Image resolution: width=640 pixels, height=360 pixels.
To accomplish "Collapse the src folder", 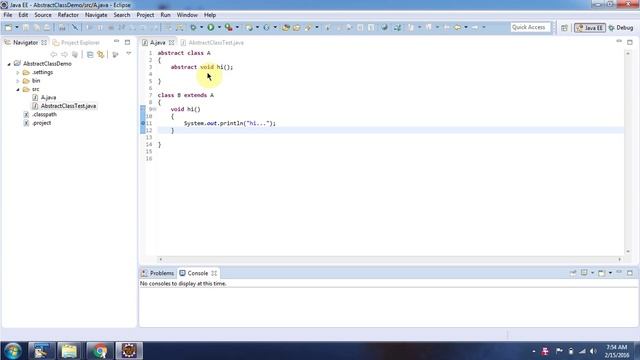I will pyautogui.click(x=18, y=89).
